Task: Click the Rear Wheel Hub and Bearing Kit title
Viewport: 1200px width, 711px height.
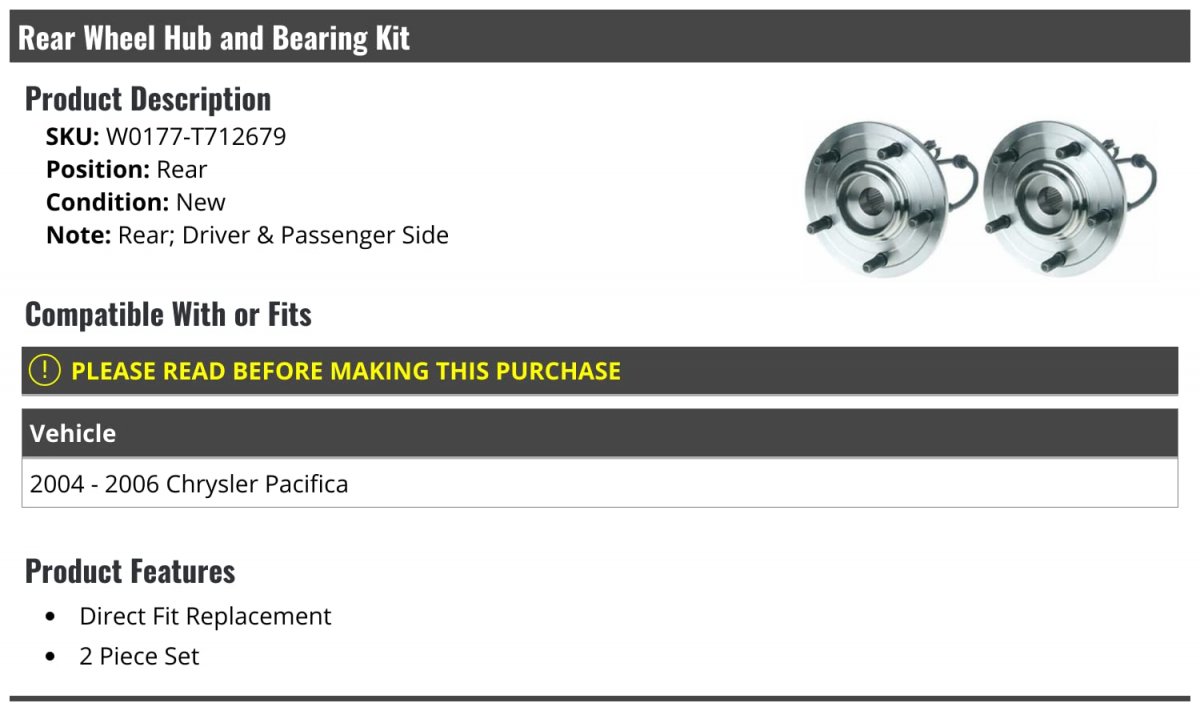Action: click(215, 38)
